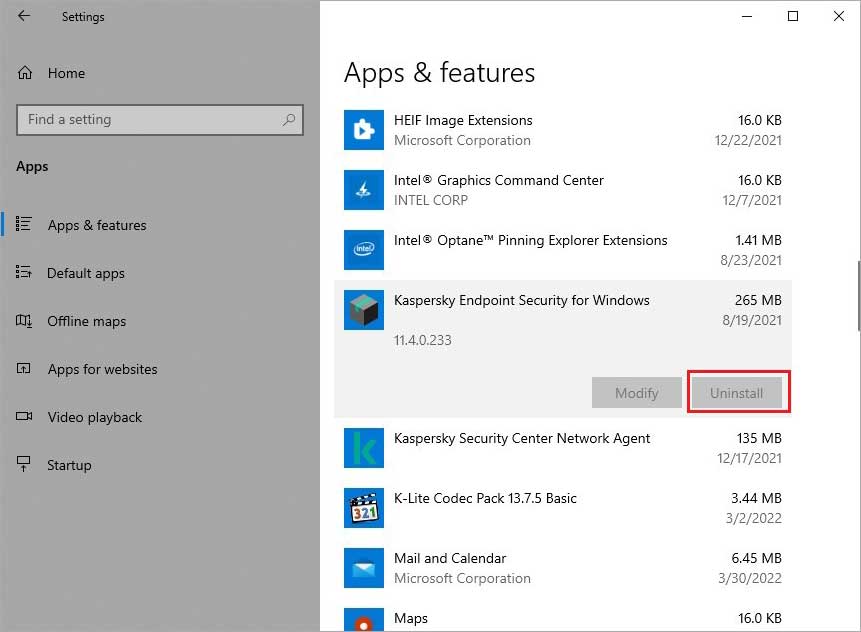Click the search magnifier icon

click(289, 119)
